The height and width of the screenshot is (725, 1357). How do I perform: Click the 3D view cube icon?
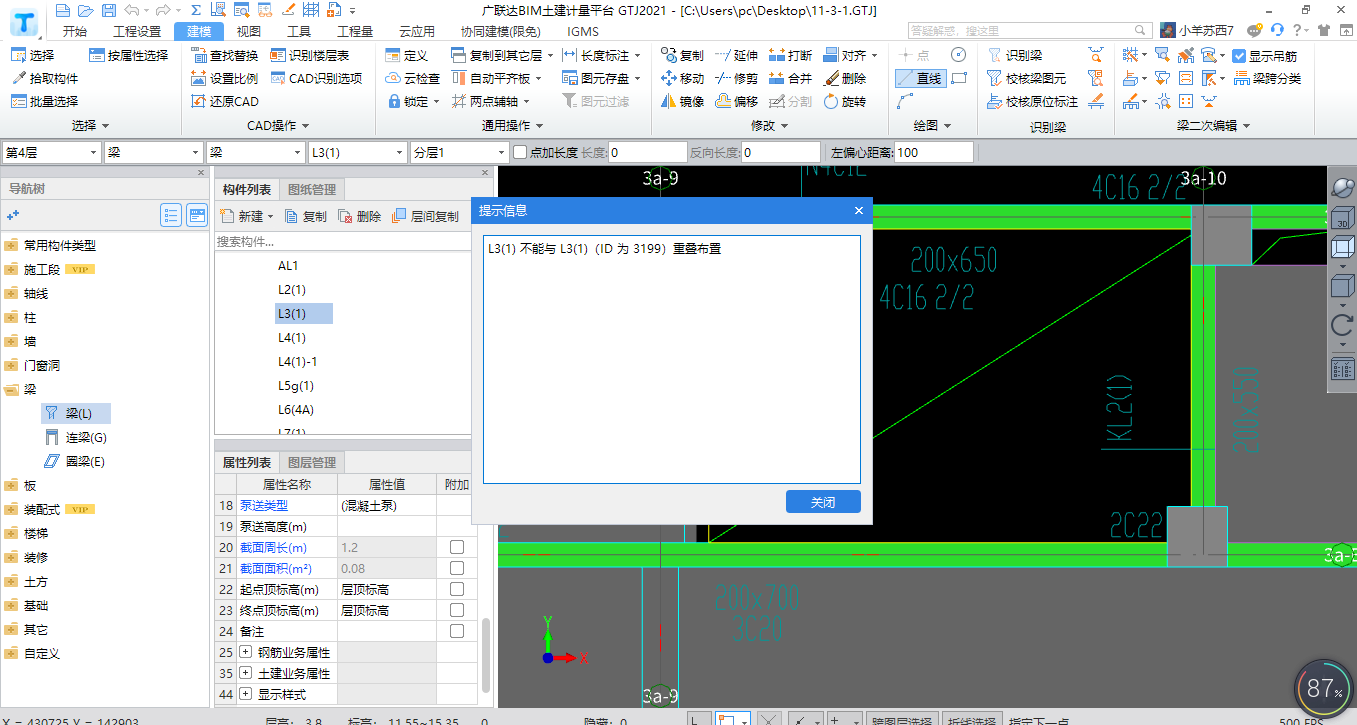[1343, 218]
